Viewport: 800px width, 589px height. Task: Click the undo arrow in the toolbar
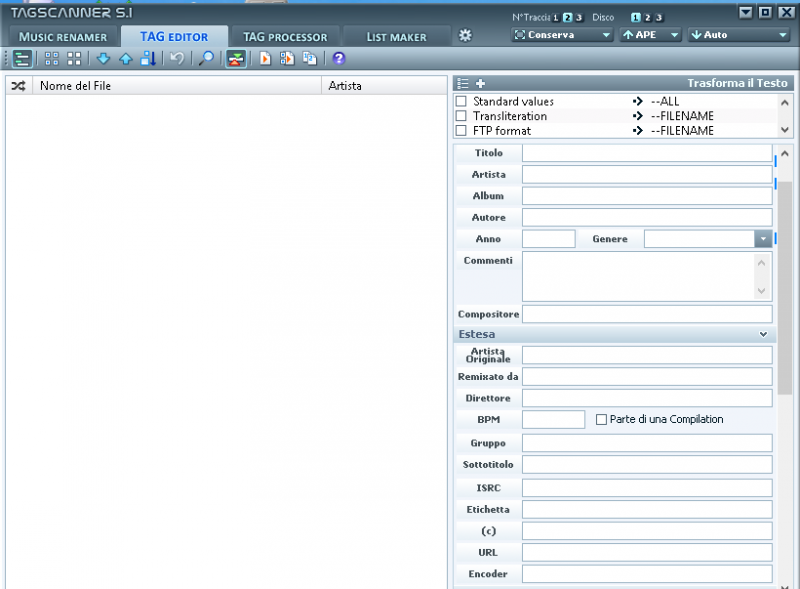177,59
